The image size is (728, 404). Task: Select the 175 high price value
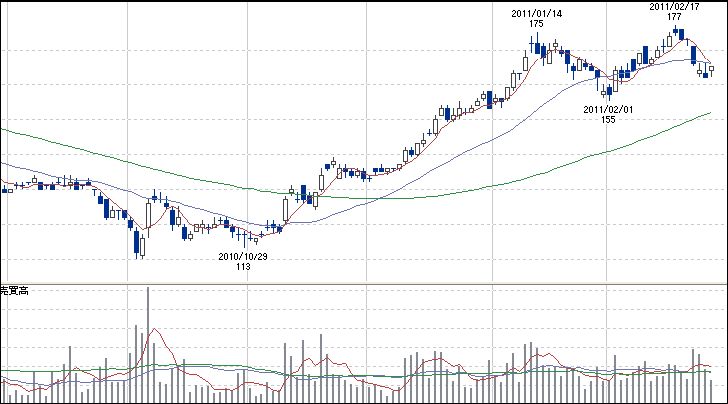coord(536,24)
